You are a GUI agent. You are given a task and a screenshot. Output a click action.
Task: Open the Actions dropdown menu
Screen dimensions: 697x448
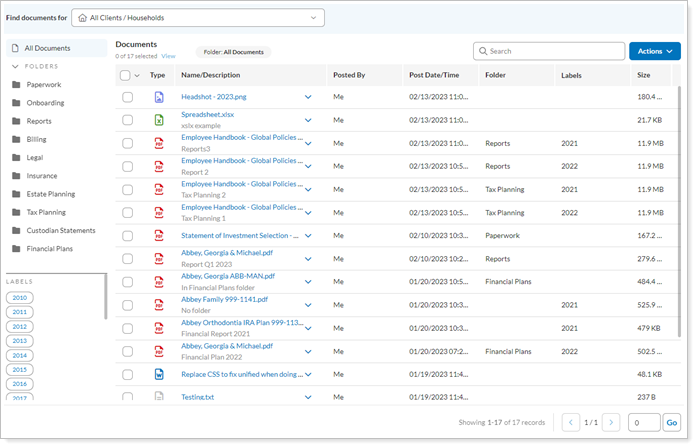[x=654, y=50]
